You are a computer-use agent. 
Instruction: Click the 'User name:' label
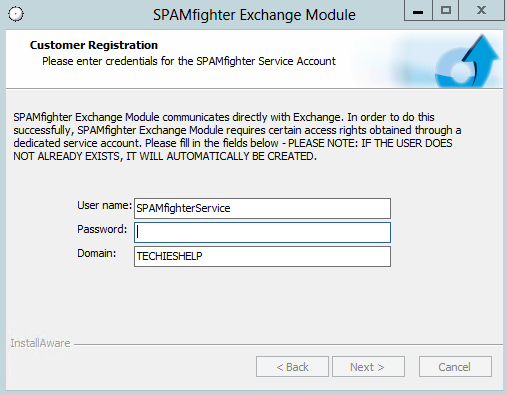(104, 205)
